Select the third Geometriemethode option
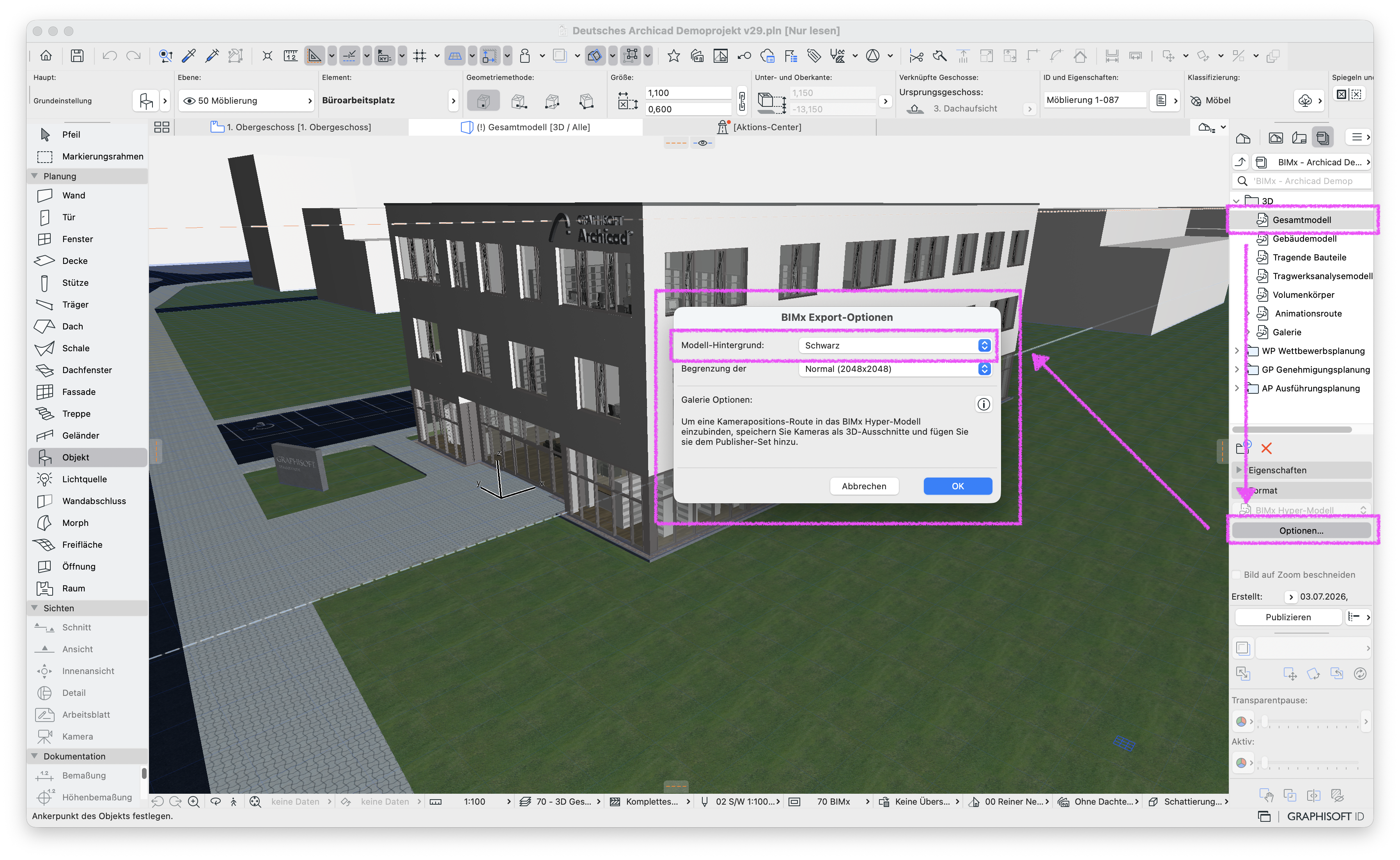 [552, 101]
